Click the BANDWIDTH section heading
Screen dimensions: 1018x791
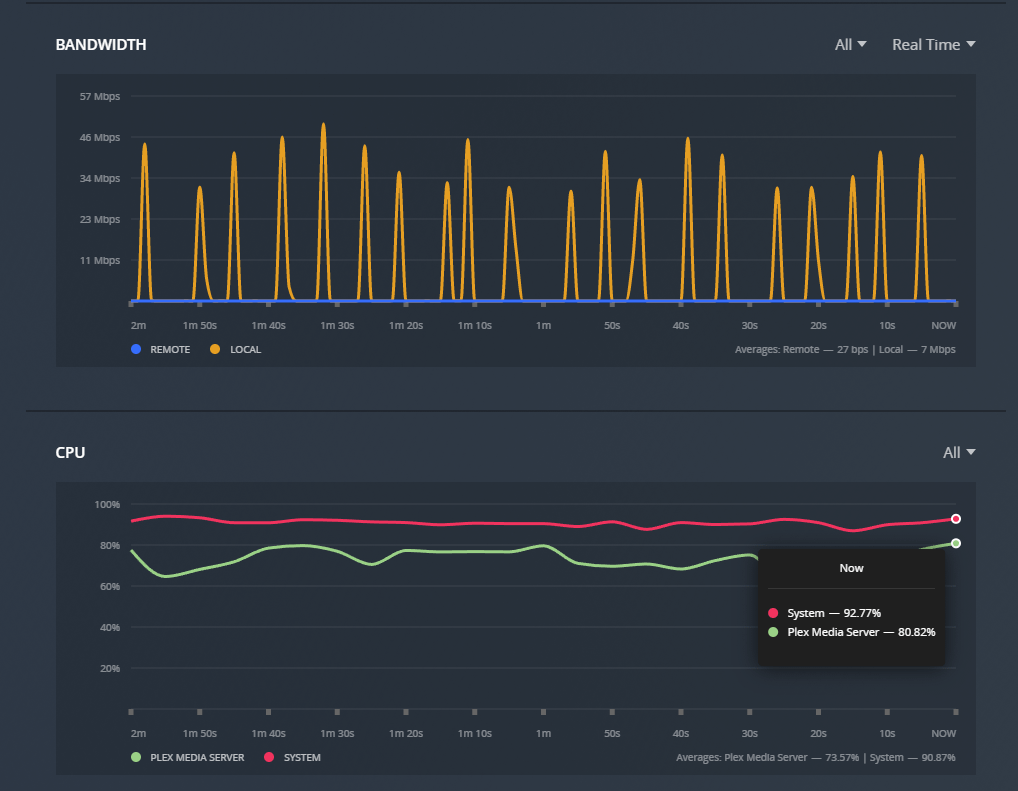click(101, 45)
